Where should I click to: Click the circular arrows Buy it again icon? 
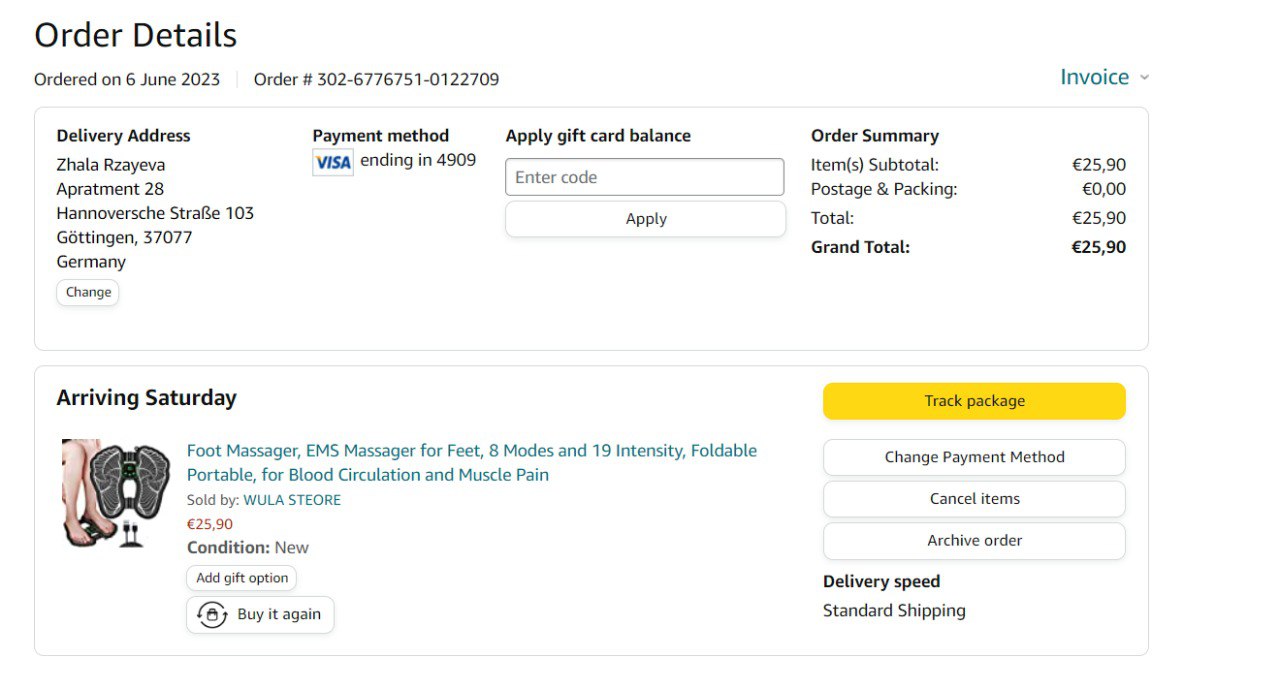pos(212,615)
